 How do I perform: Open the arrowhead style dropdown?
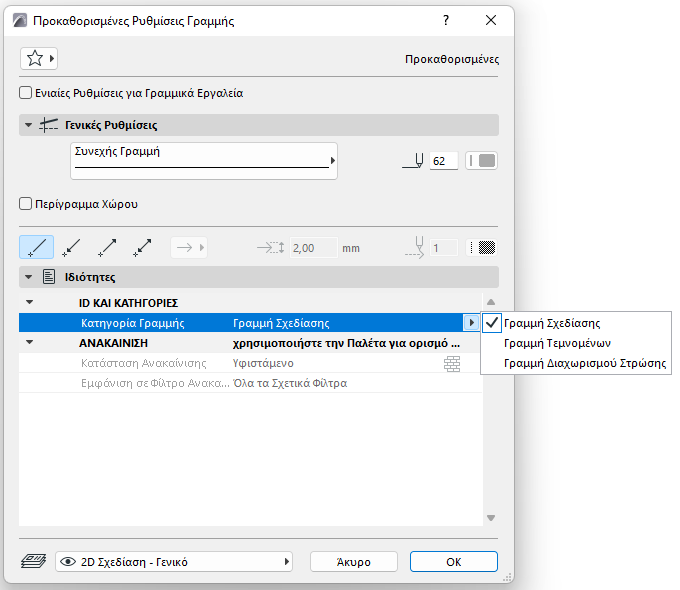pos(189,248)
